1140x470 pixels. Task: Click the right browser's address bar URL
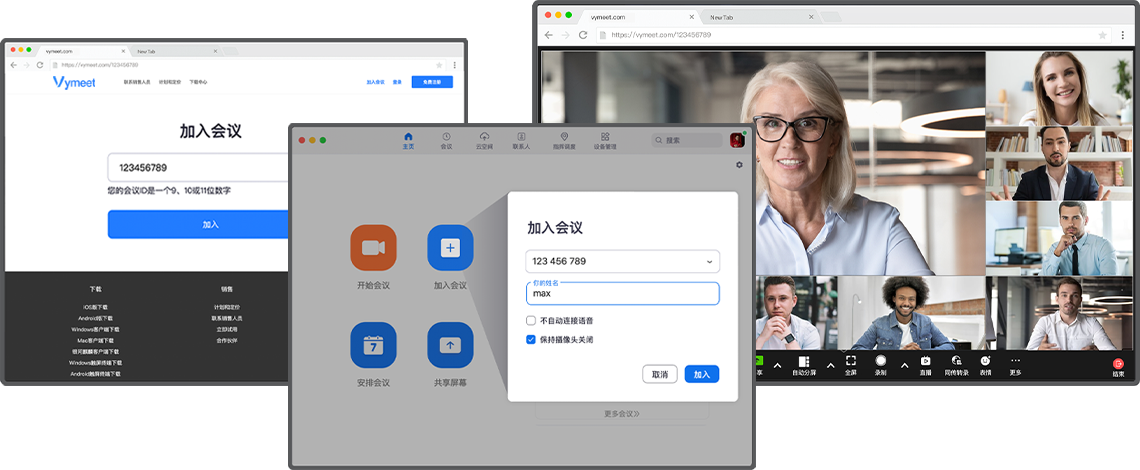(x=661, y=35)
